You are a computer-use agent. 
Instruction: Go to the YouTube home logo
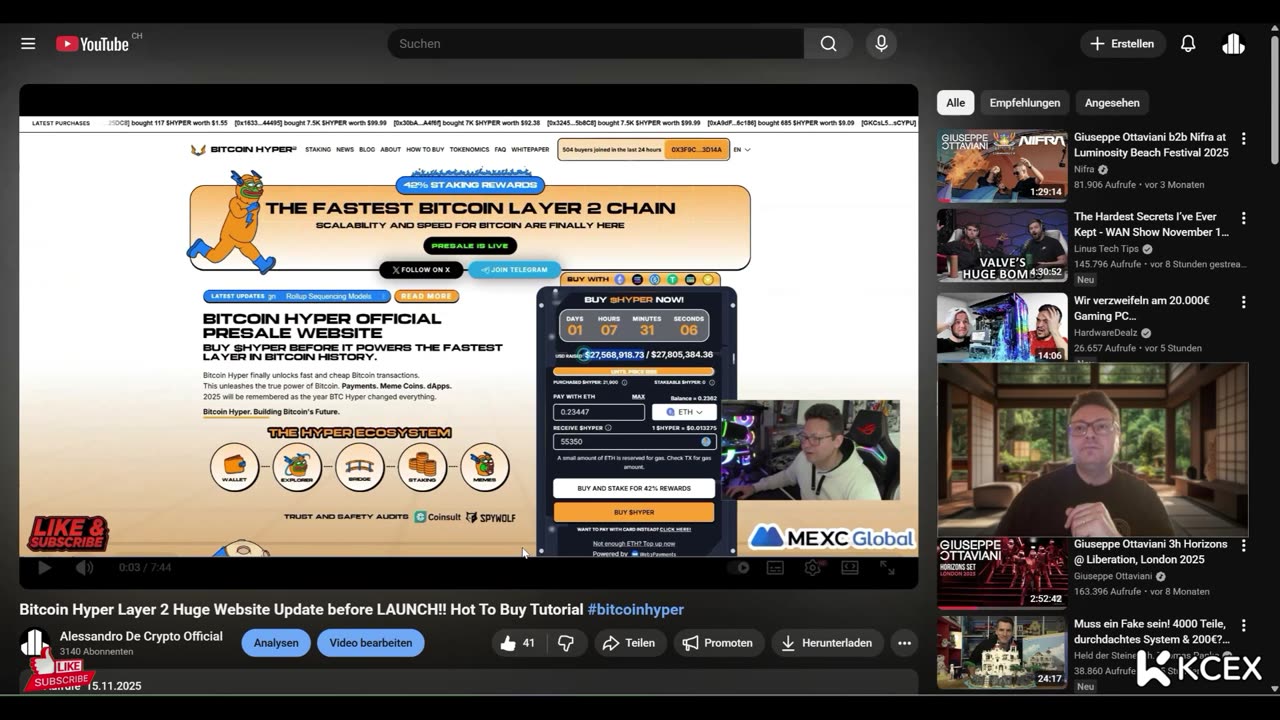click(x=92, y=44)
